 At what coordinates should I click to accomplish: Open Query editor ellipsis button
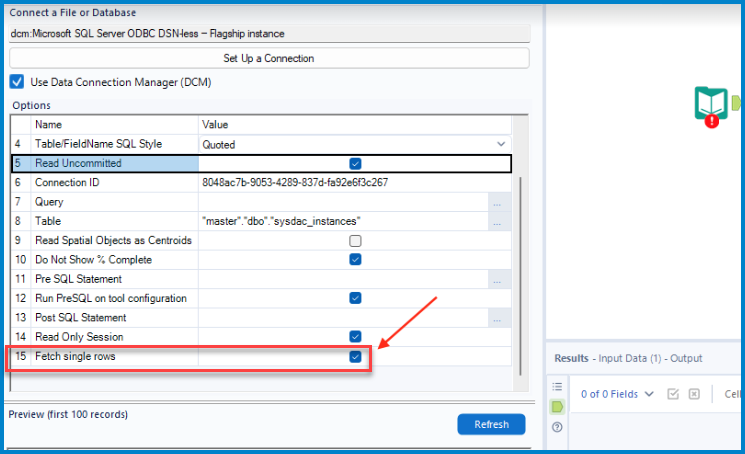click(x=497, y=203)
